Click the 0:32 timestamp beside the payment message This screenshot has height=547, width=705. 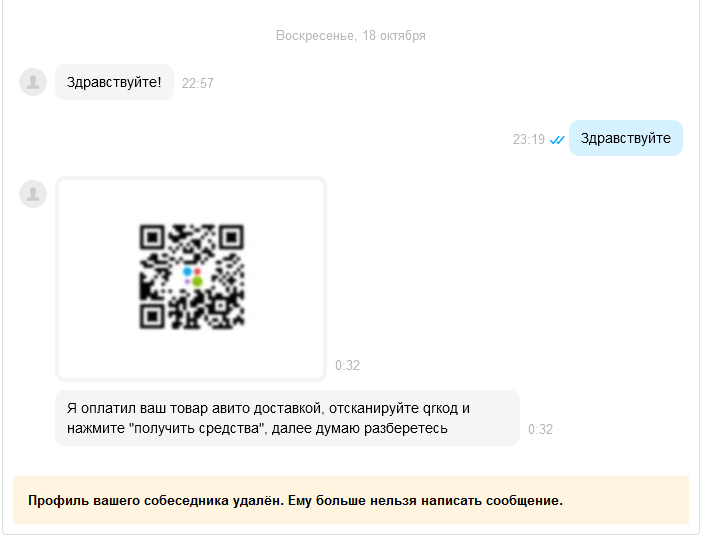tap(540, 430)
